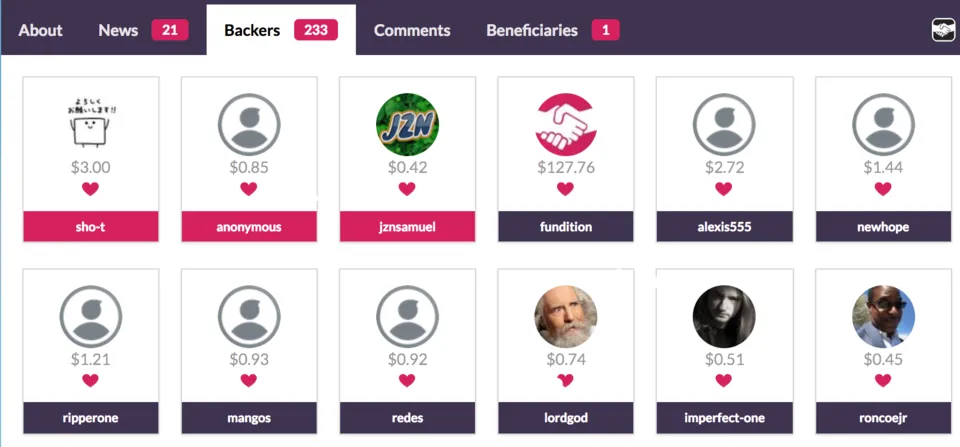
Task: Click the heart icon under lordgod's $0.74
Action: [x=565, y=380]
